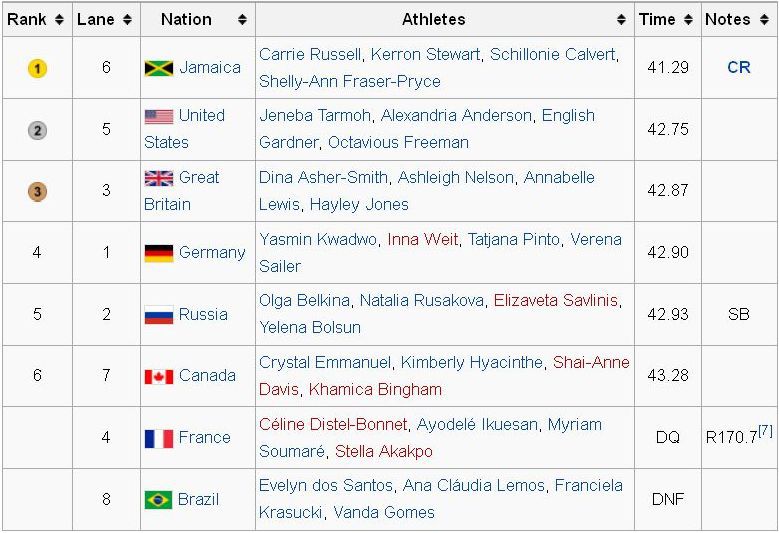Click the France flag icon
The image size is (779, 533).
159,438
